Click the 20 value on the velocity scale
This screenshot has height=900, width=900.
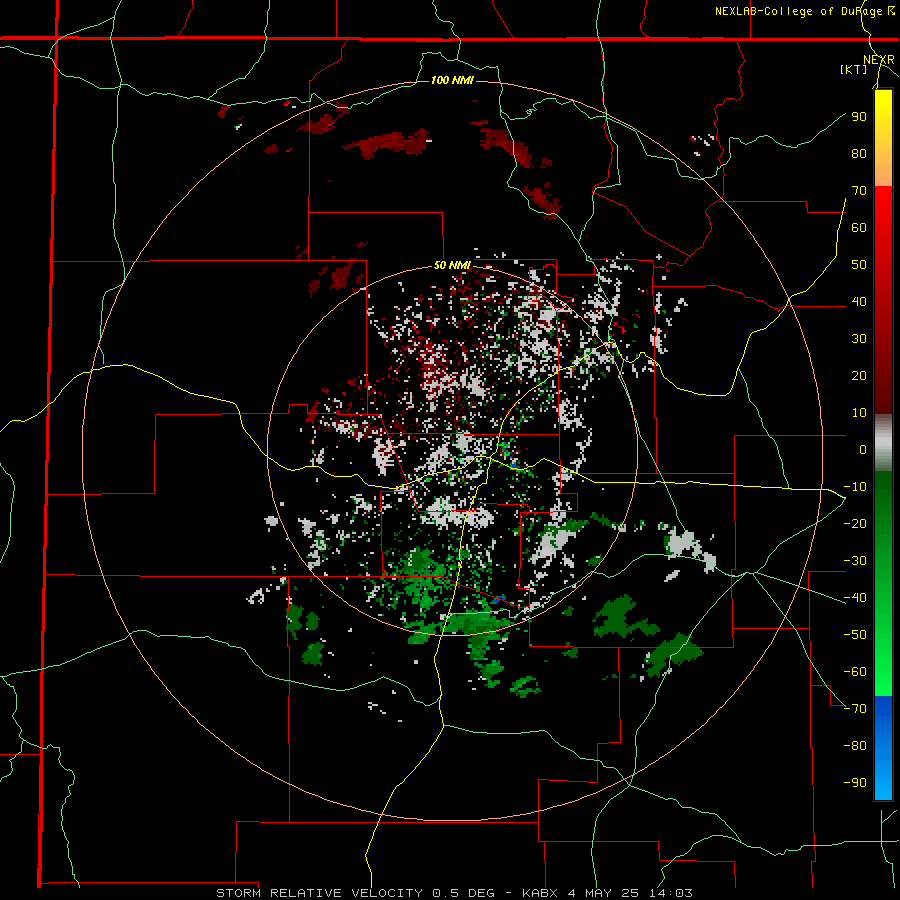point(859,375)
